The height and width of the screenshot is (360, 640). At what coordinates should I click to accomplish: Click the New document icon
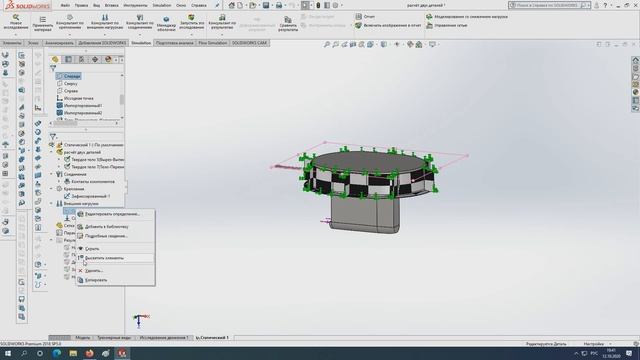pos(240,5)
